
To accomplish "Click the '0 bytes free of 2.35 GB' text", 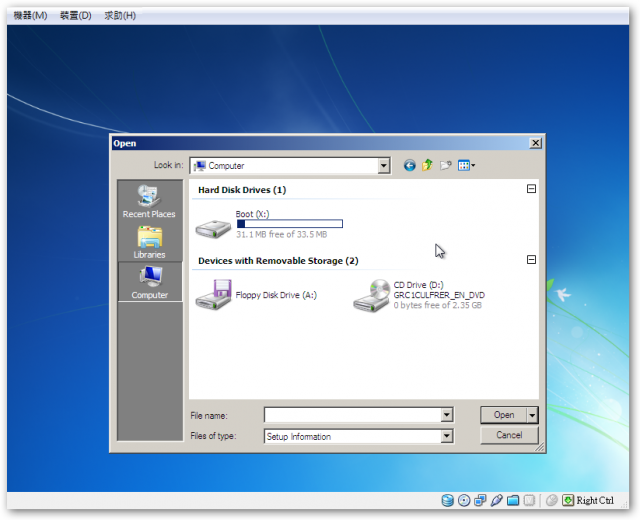I will click(438, 305).
